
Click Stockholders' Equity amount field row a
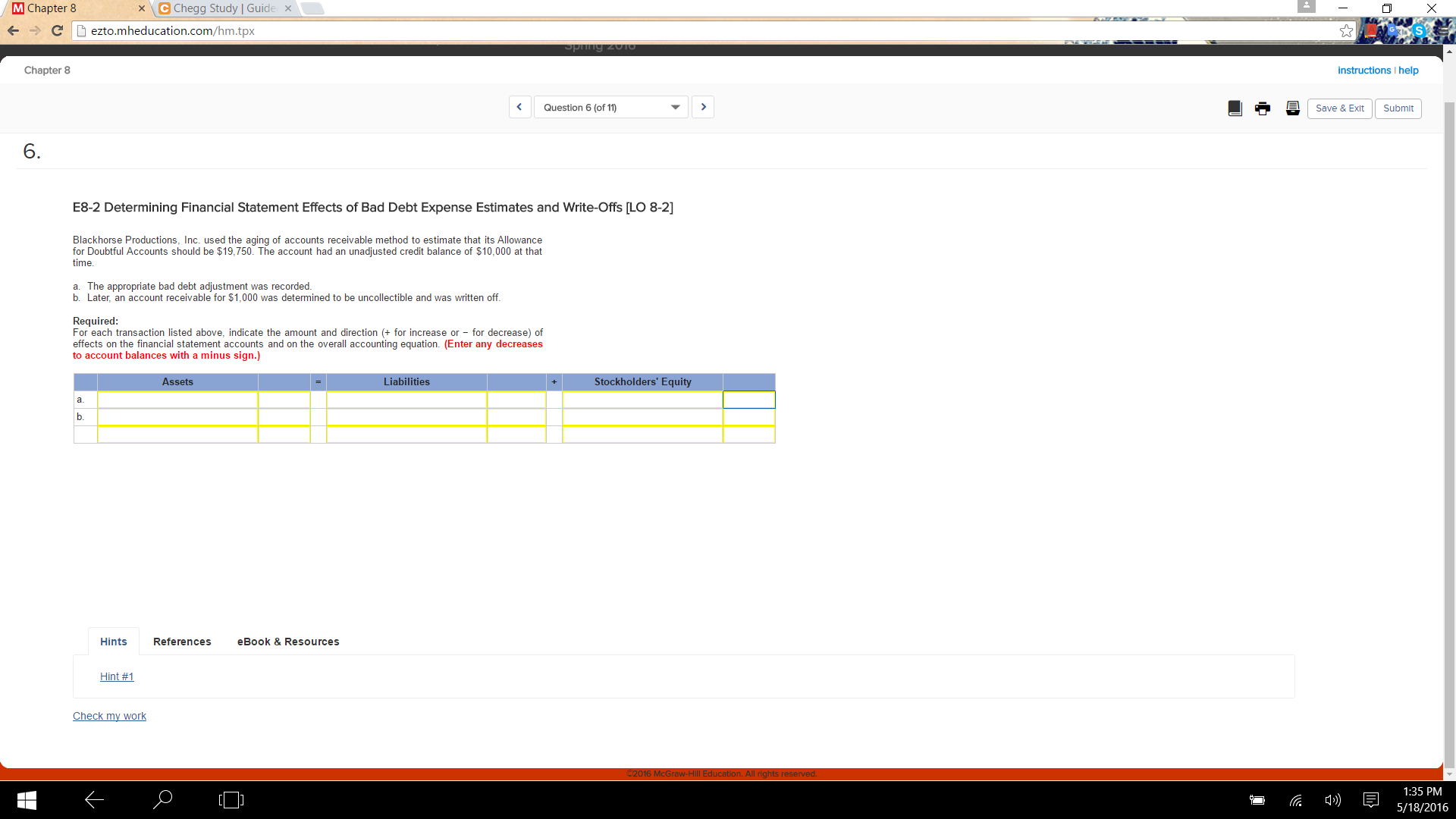tap(748, 400)
